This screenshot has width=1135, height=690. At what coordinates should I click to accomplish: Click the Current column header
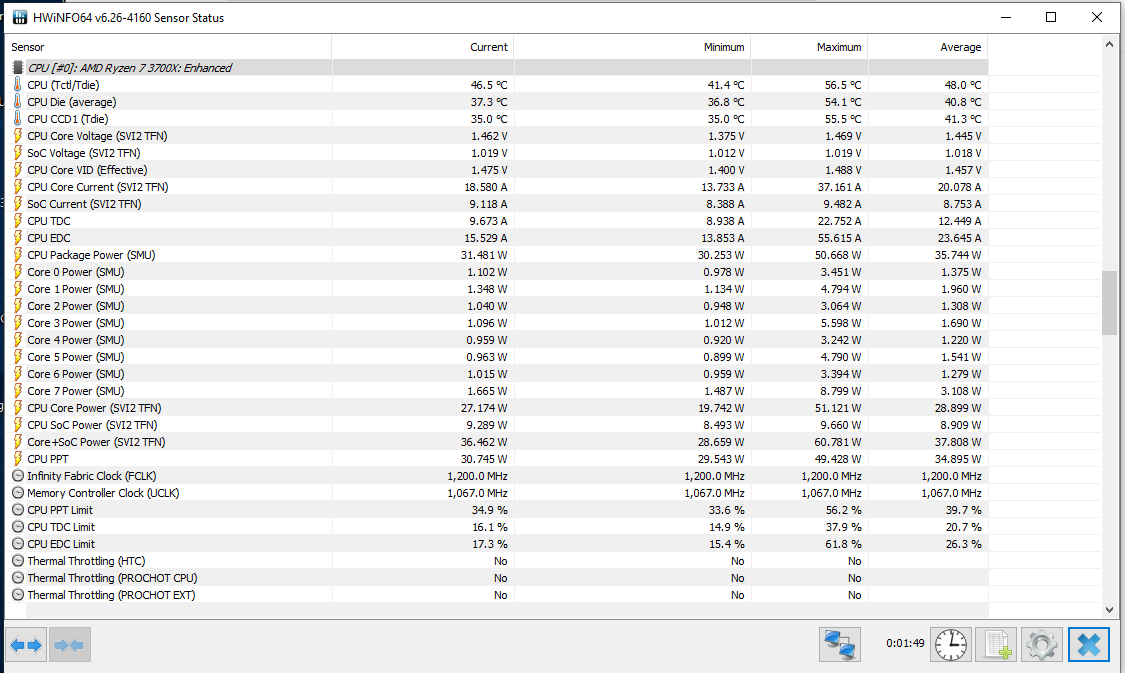[x=423, y=47]
